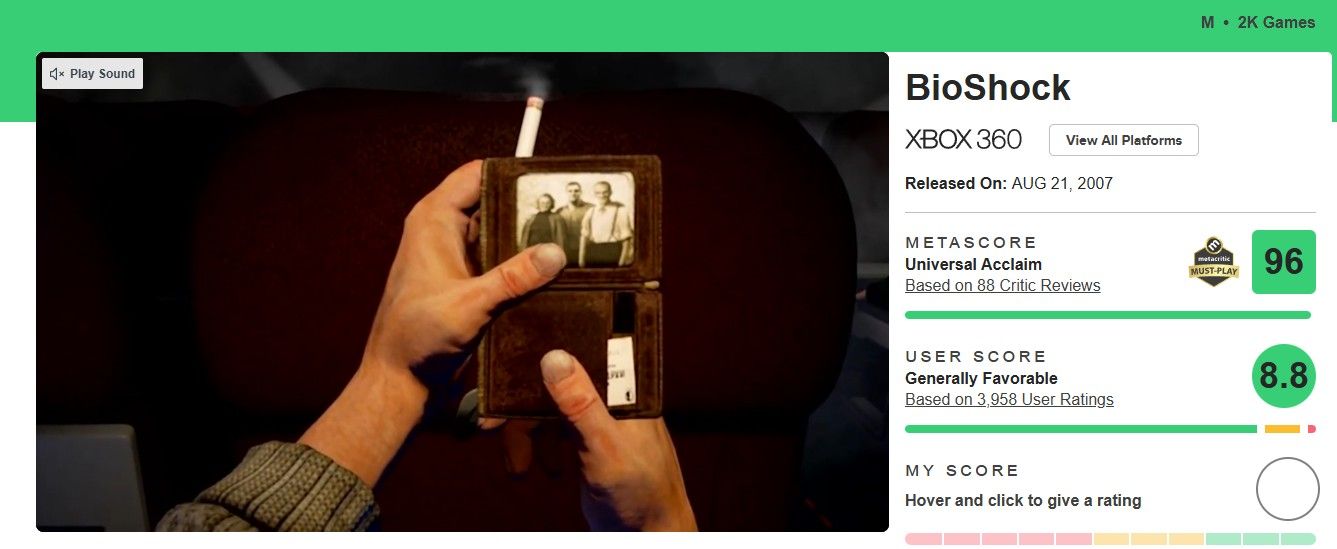Viewport: 1337px width, 549px height.
Task: Open Based on 88 Critic Reviews link
Action: point(1002,286)
